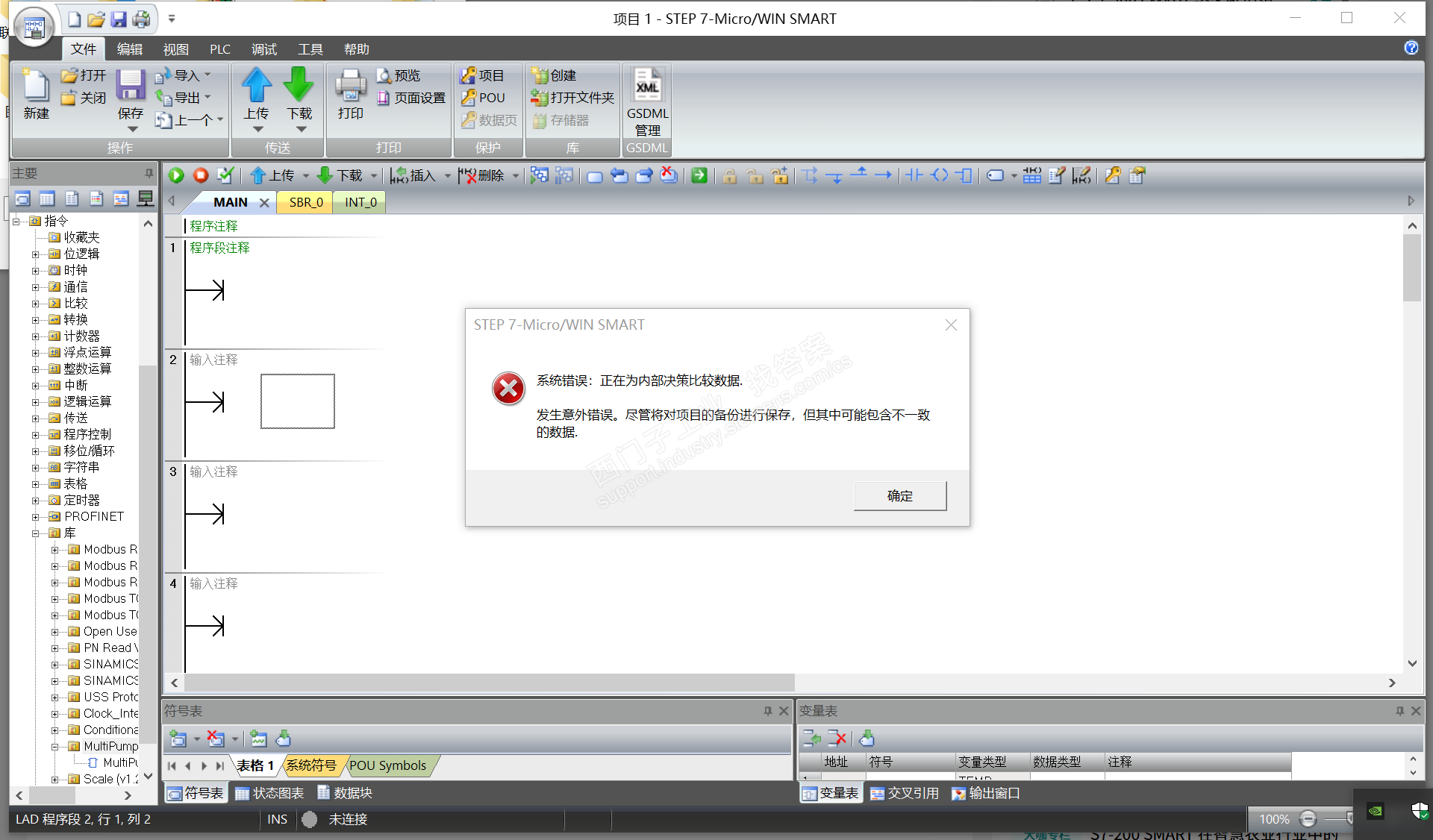Screen dimensions: 1433x840
Task: Click the Download green arrow in ribbon
Action: click(299, 86)
